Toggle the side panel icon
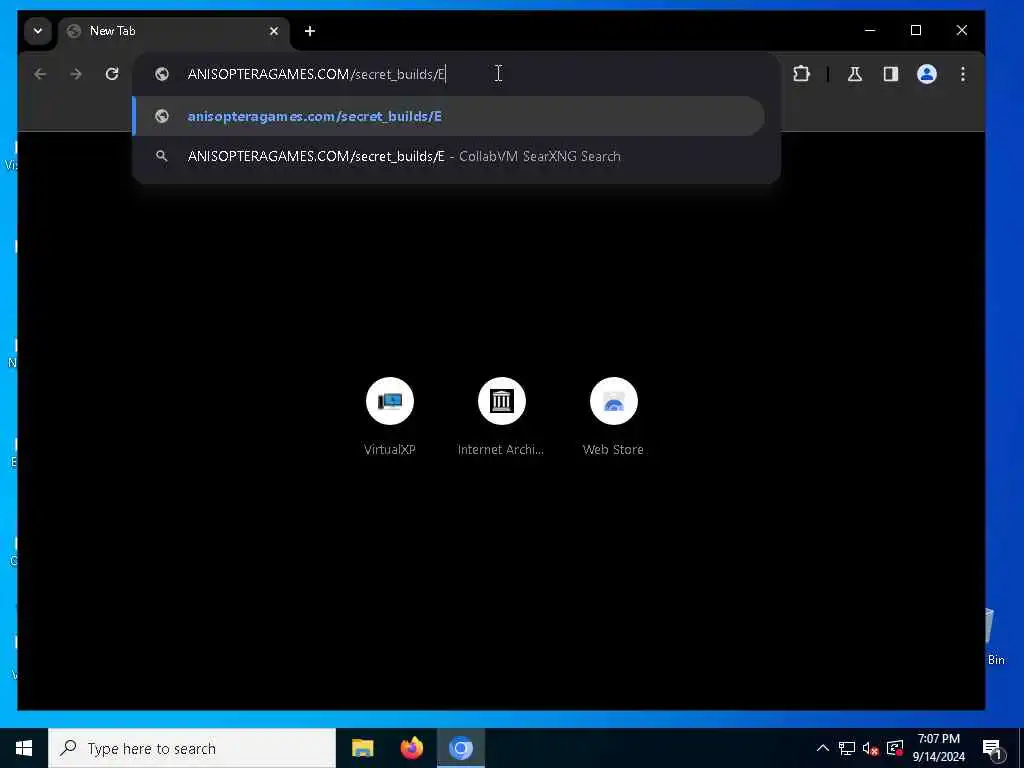 pos(891,74)
